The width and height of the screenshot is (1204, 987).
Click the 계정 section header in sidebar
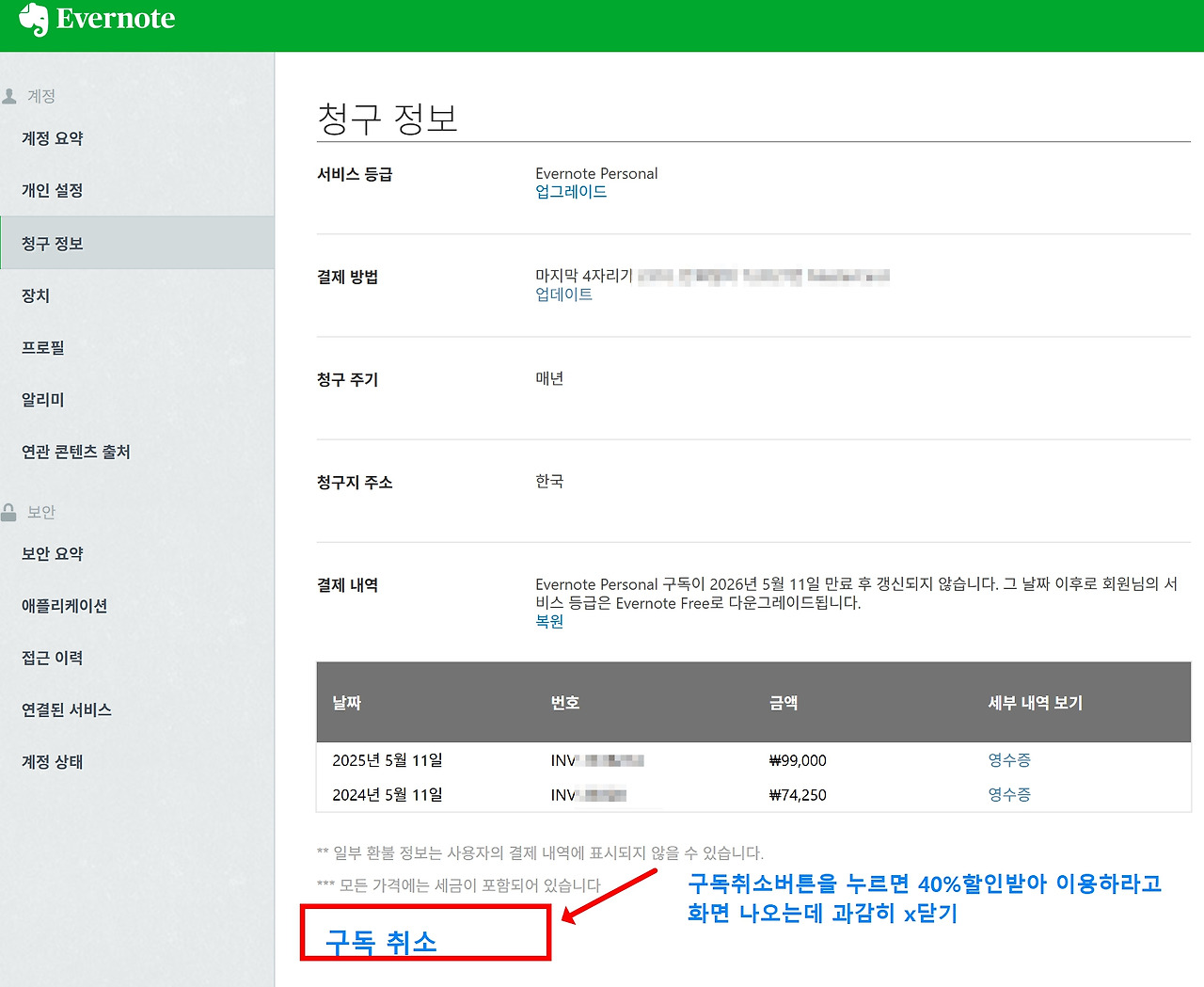[x=41, y=96]
